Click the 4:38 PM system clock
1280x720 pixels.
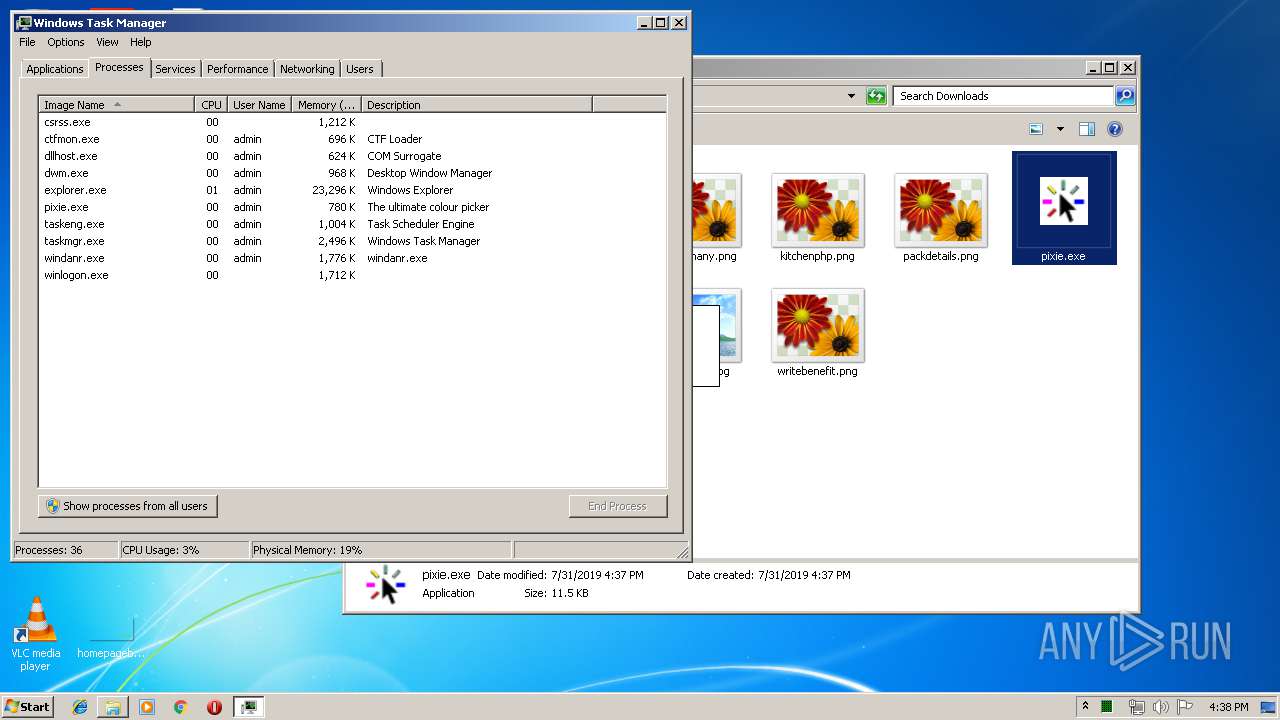[x=1228, y=707]
